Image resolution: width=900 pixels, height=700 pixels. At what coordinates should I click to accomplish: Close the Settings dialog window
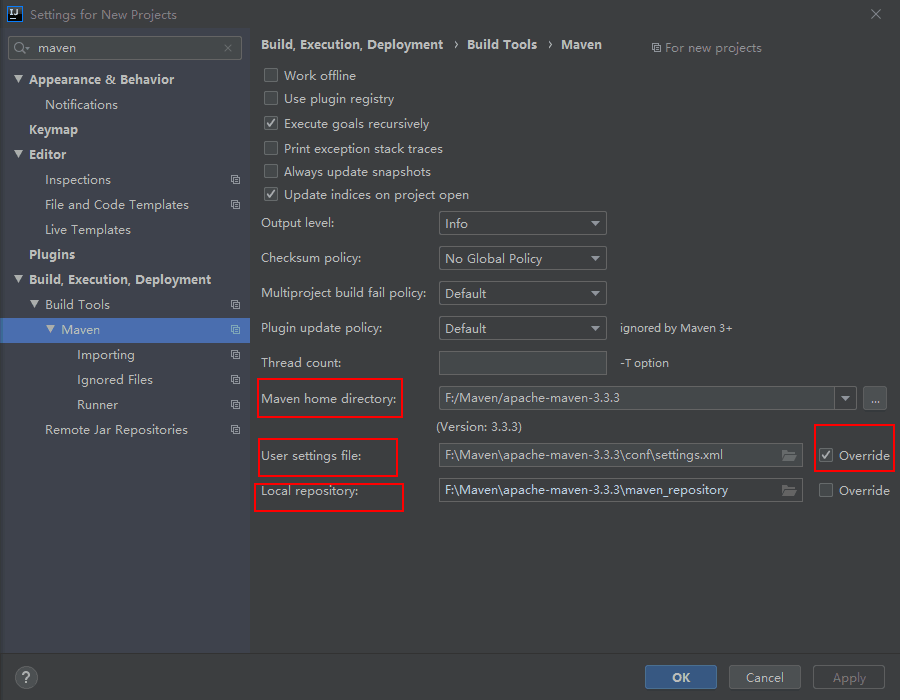point(876,14)
